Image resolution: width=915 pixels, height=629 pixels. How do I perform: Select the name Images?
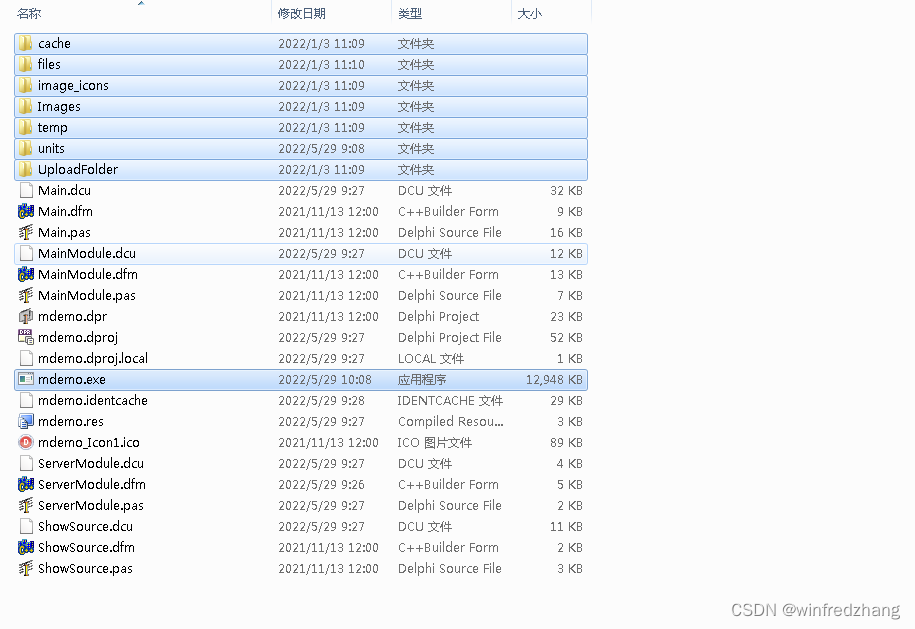59,107
